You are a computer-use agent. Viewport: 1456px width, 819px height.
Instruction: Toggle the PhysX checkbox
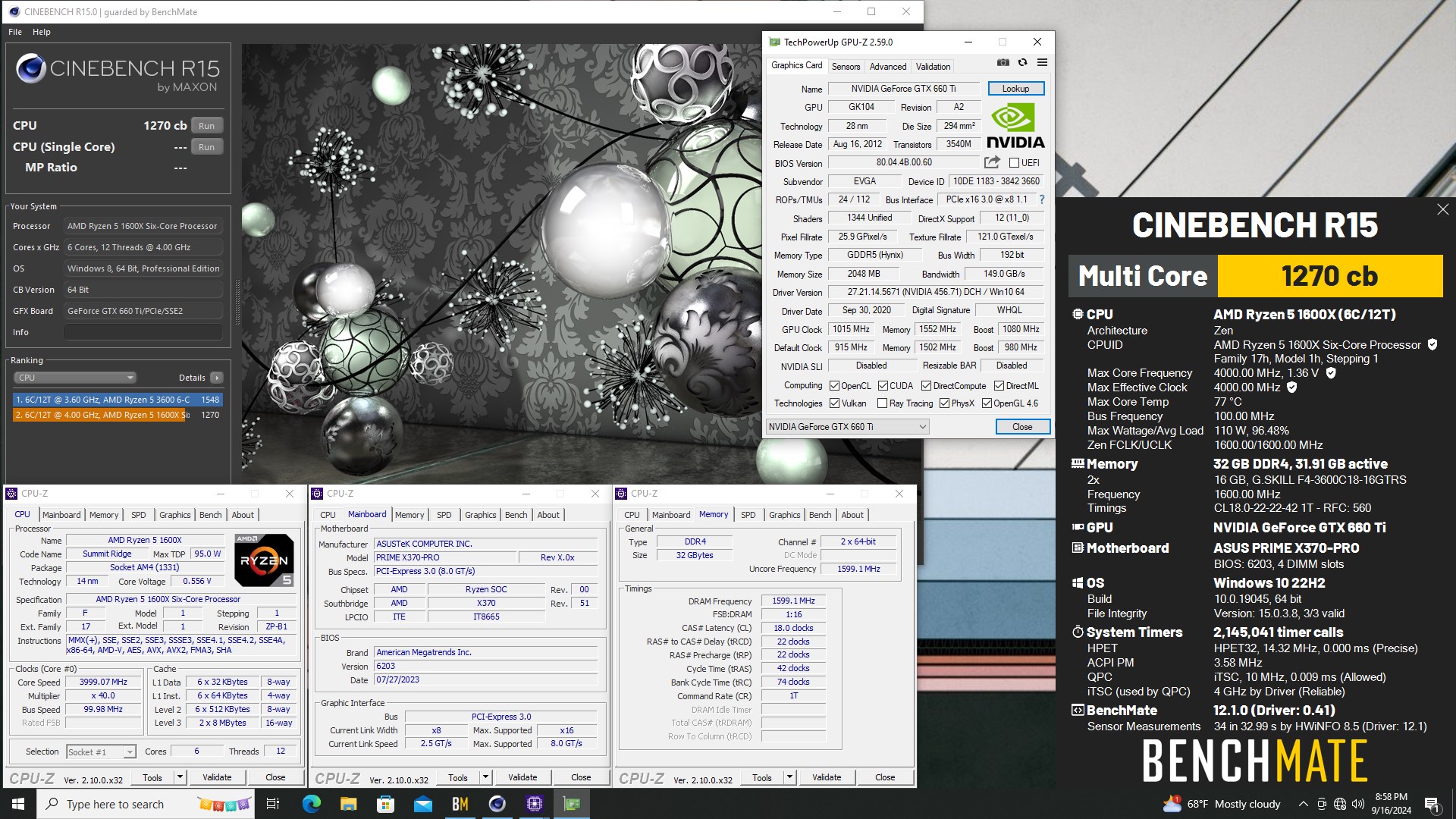coord(944,403)
